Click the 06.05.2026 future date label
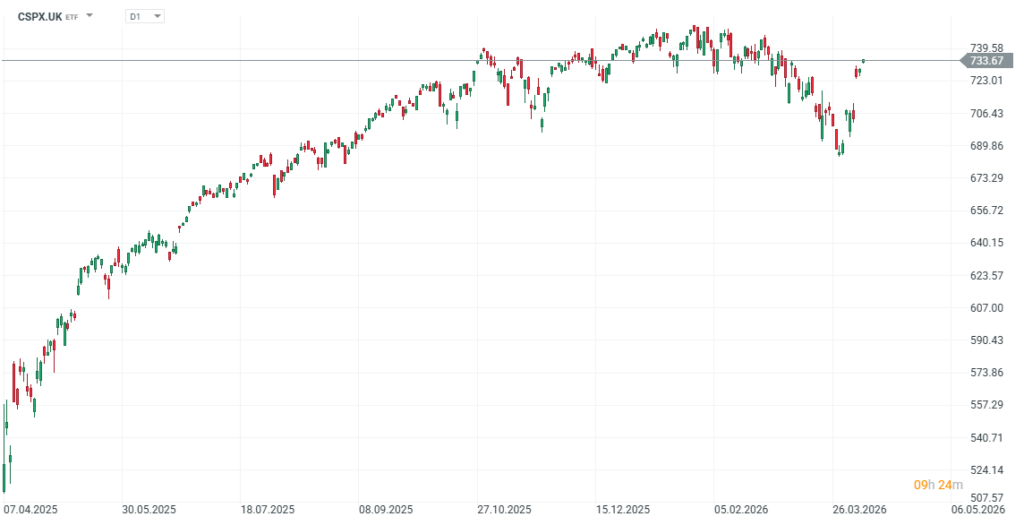 coord(976,509)
